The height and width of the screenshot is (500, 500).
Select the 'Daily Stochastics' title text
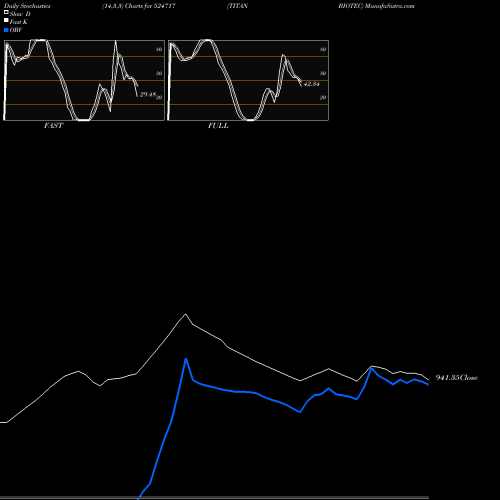click(x=27, y=6)
